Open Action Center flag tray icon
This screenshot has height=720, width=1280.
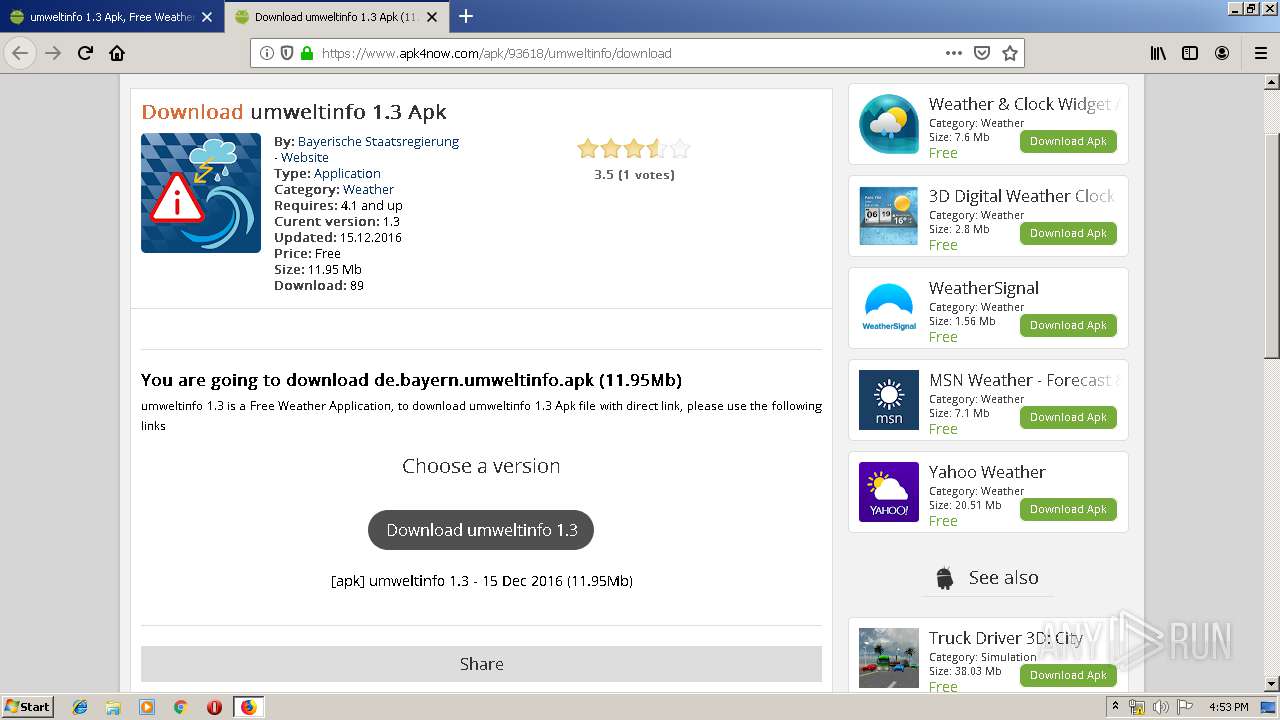pyautogui.click(x=1184, y=707)
